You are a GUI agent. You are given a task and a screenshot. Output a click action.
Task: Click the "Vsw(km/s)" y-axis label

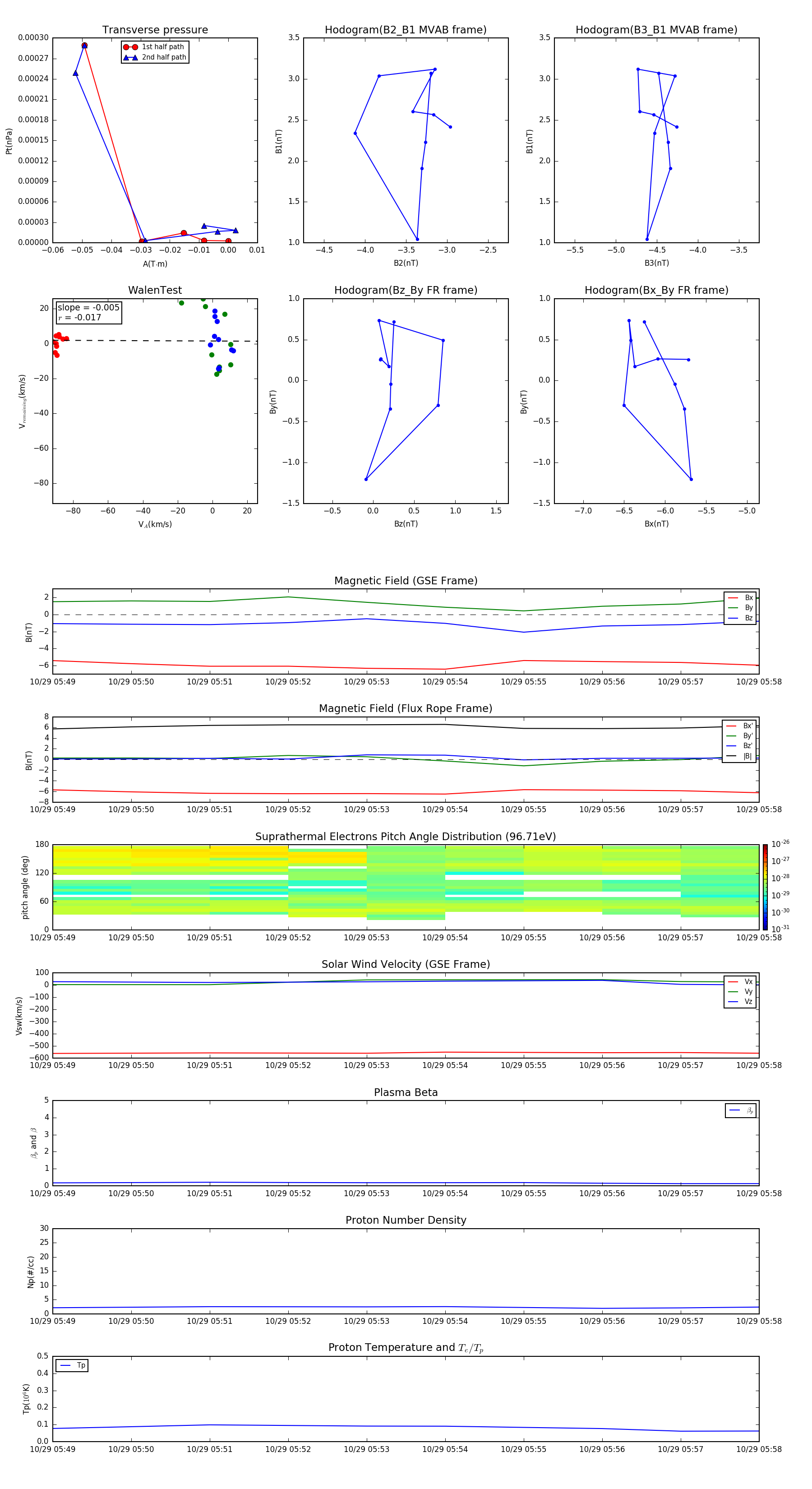coord(19,1016)
